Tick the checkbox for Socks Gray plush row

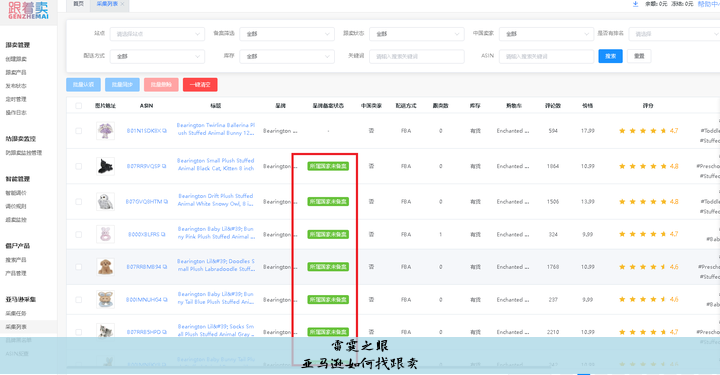coord(79,332)
